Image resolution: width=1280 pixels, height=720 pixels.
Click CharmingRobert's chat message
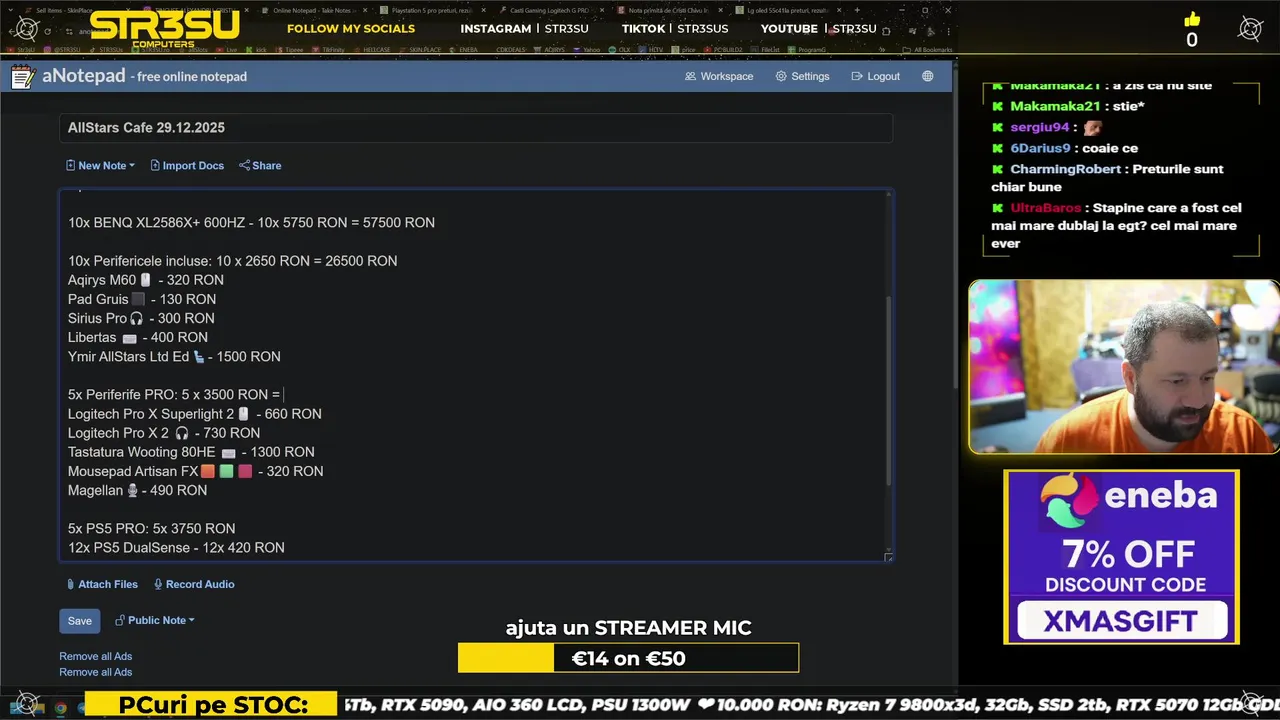coord(1107,178)
